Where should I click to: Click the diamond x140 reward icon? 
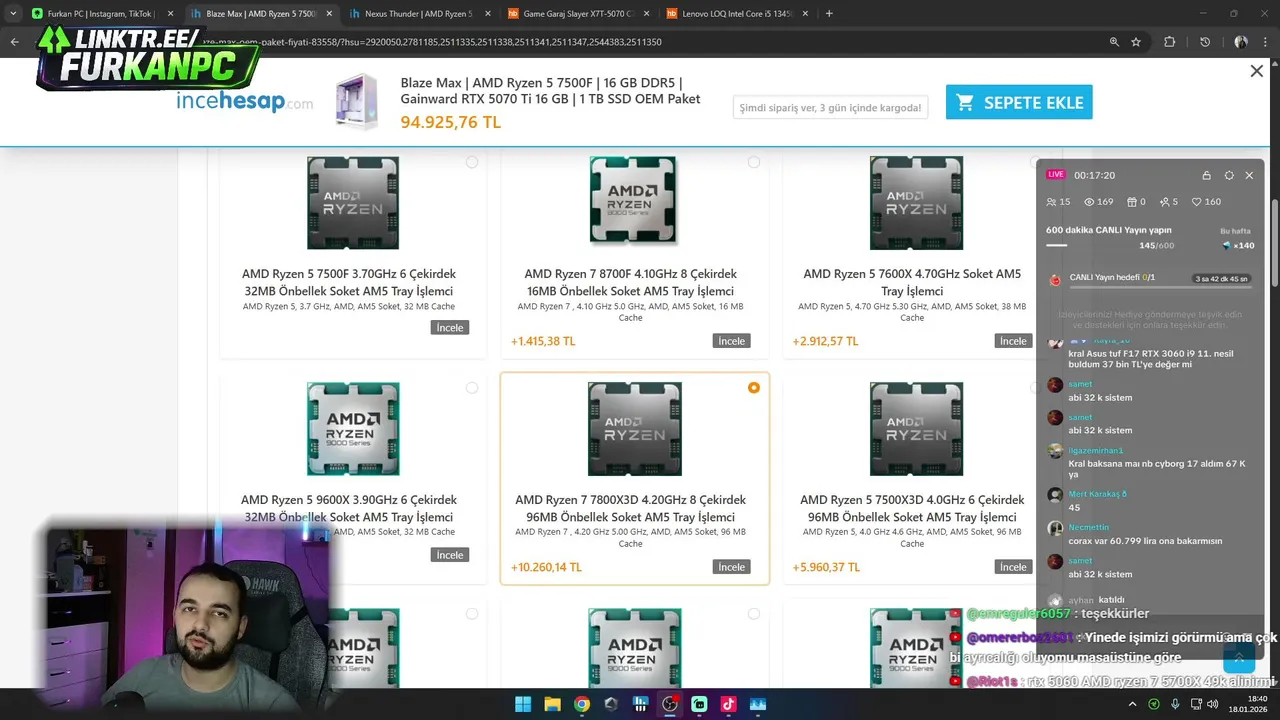coord(1227,245)
